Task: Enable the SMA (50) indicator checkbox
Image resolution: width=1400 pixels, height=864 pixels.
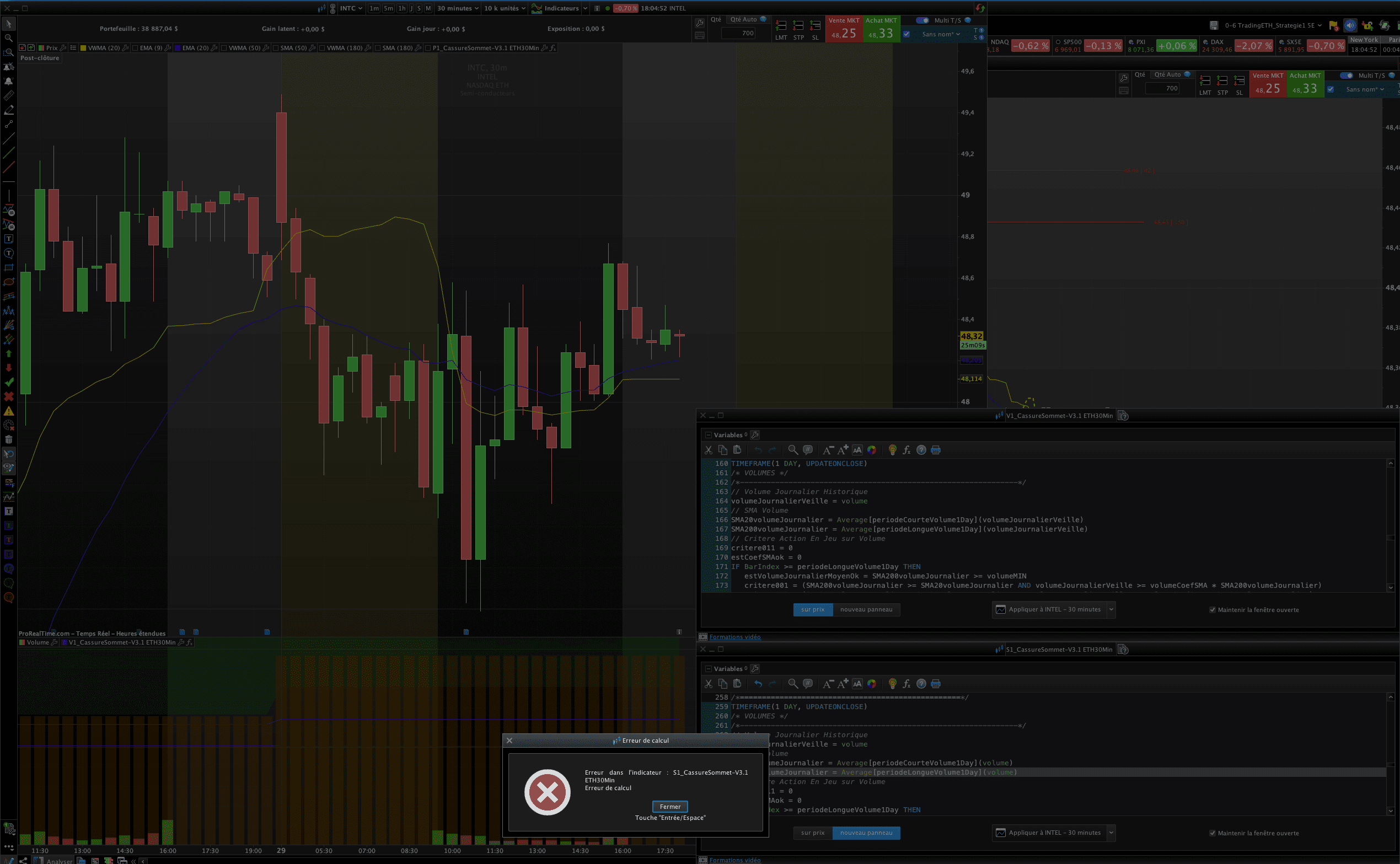Action: [x=276, y=48]
